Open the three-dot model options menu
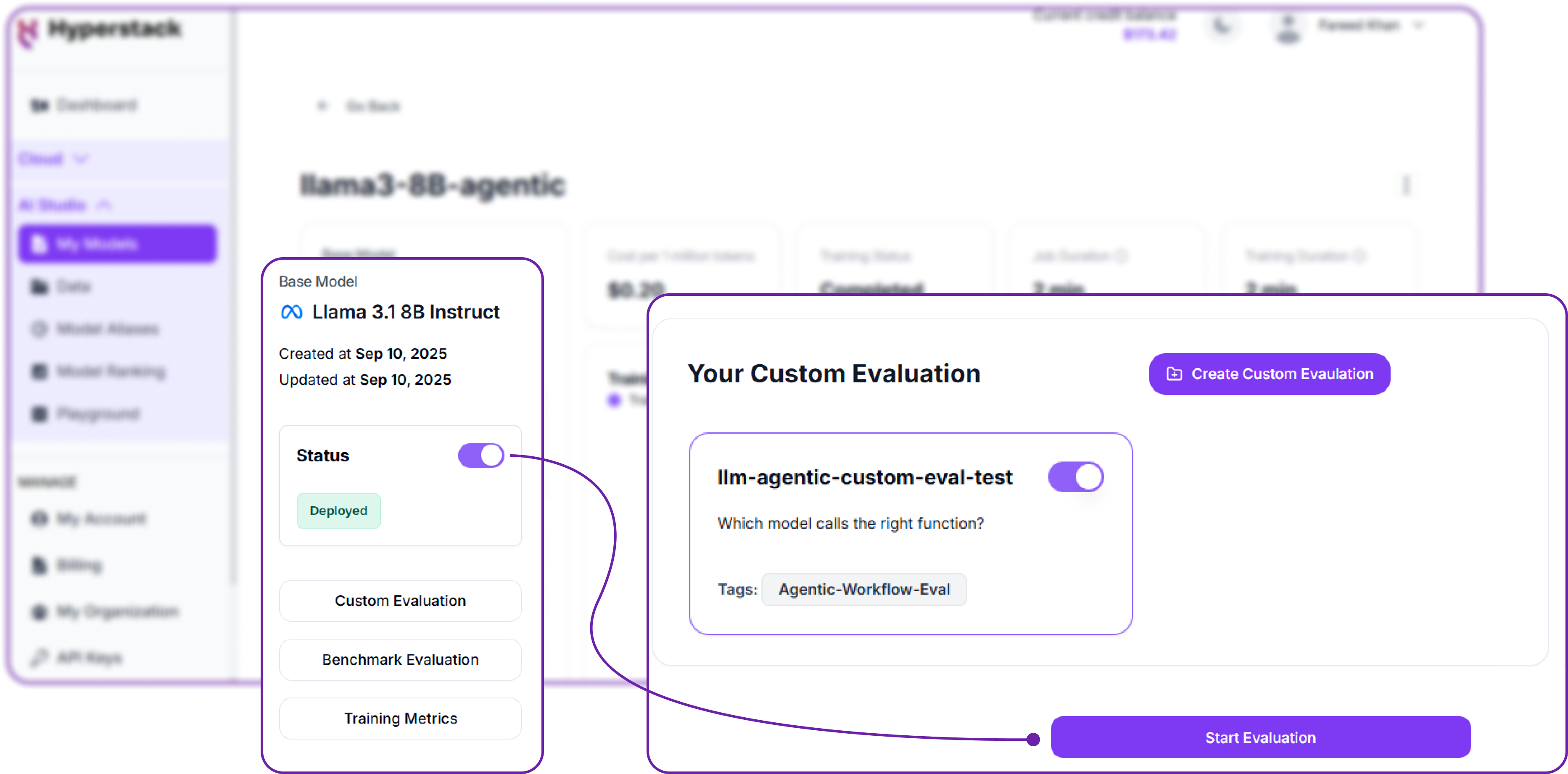The width and height of the screenshot is (1568, 774). (x=1406, y=185)
